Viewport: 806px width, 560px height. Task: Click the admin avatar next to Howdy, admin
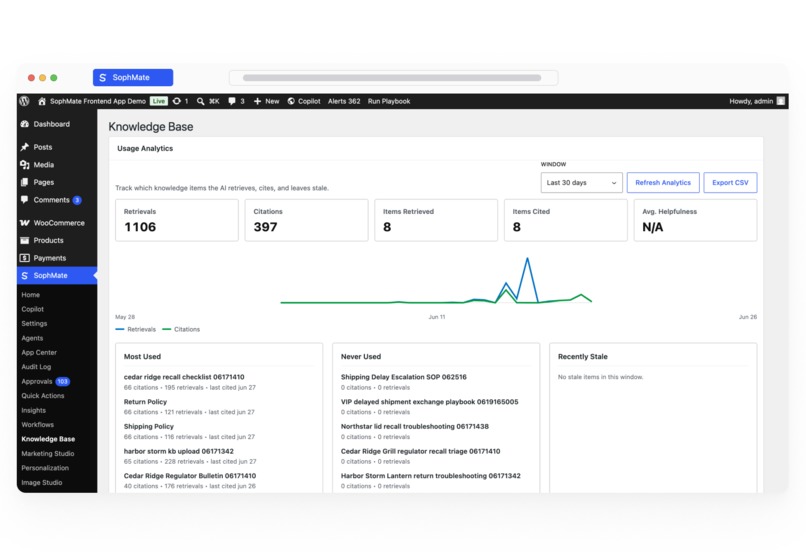point(781,101)
